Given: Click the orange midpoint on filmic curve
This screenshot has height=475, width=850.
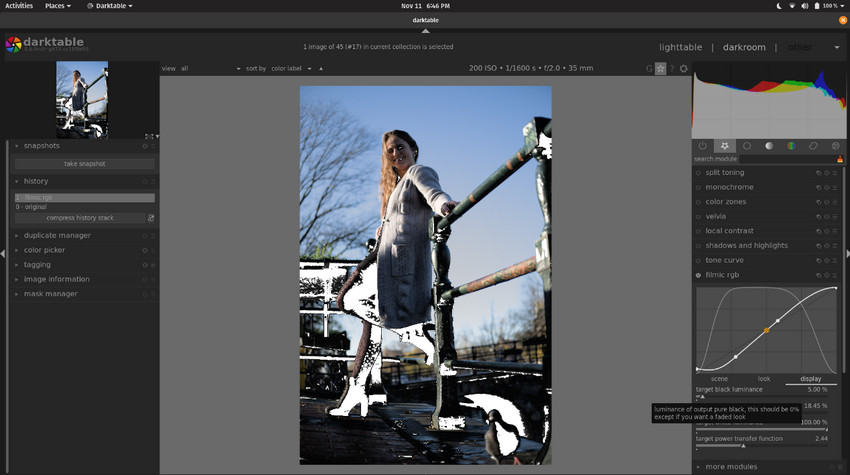Looking at the screenshot, I should pos(767,330).
